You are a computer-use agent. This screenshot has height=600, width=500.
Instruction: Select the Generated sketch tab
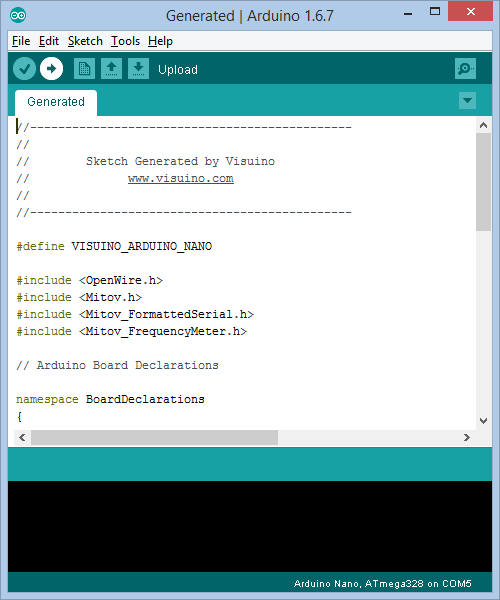point(56,102)
